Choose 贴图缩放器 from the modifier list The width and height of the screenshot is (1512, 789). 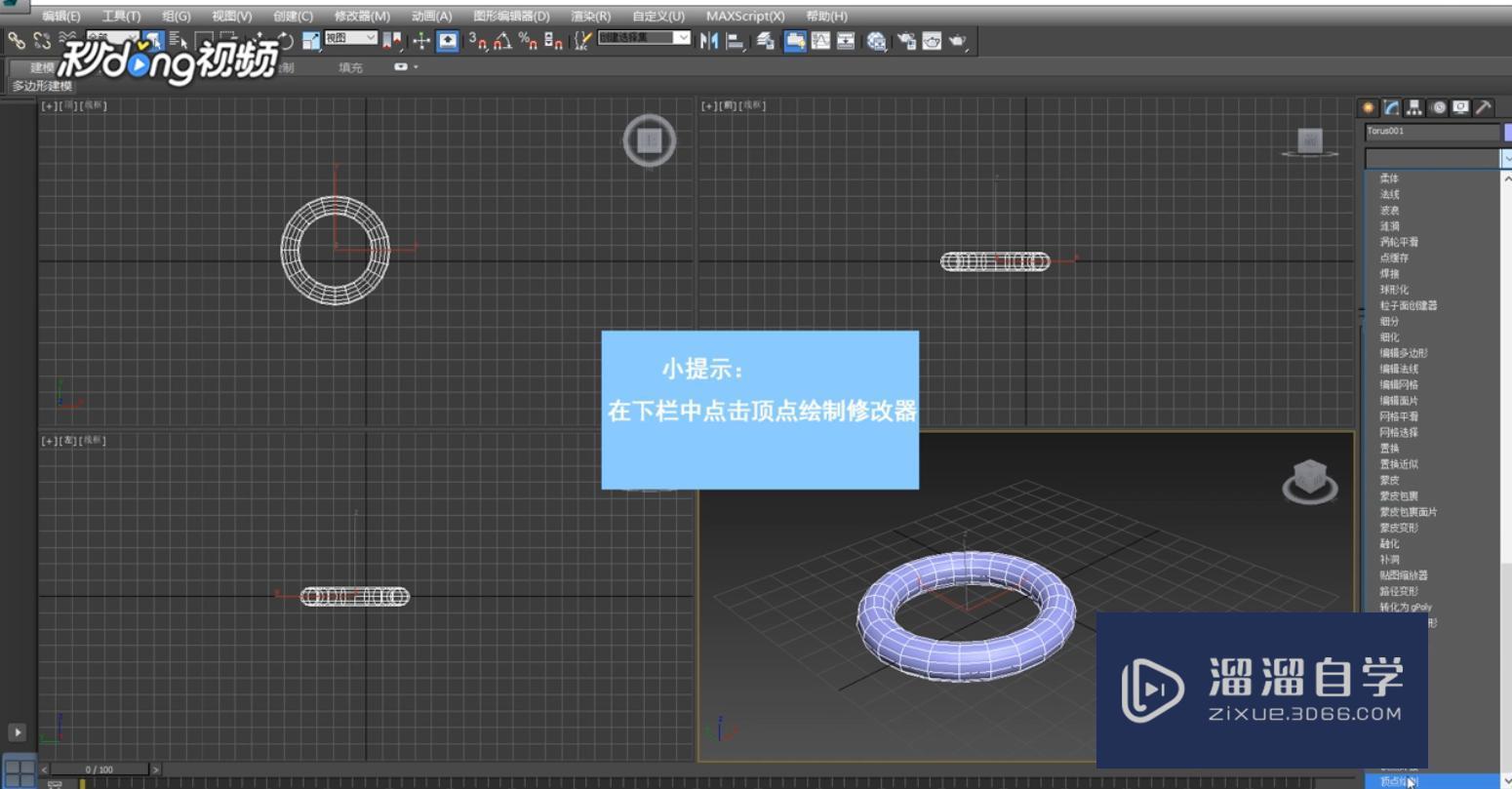1404,575
